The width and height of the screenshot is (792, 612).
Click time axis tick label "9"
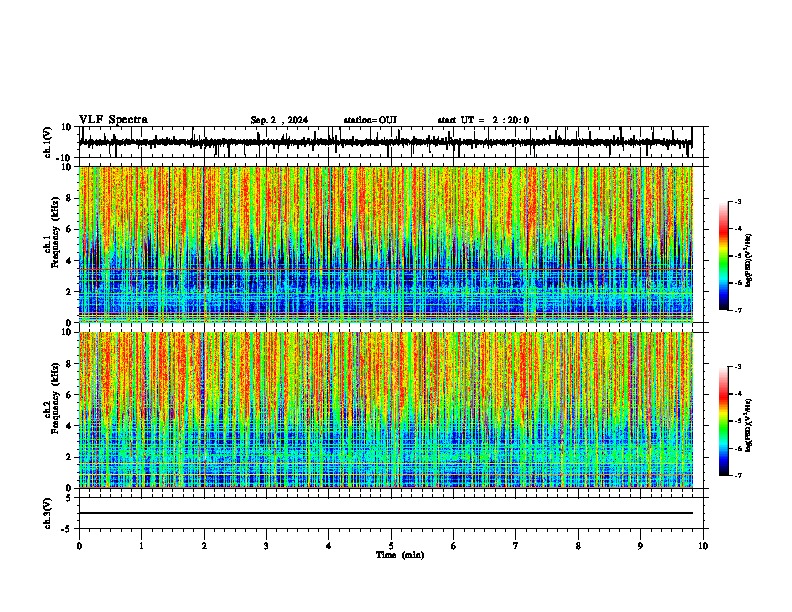tap(640, 546)
